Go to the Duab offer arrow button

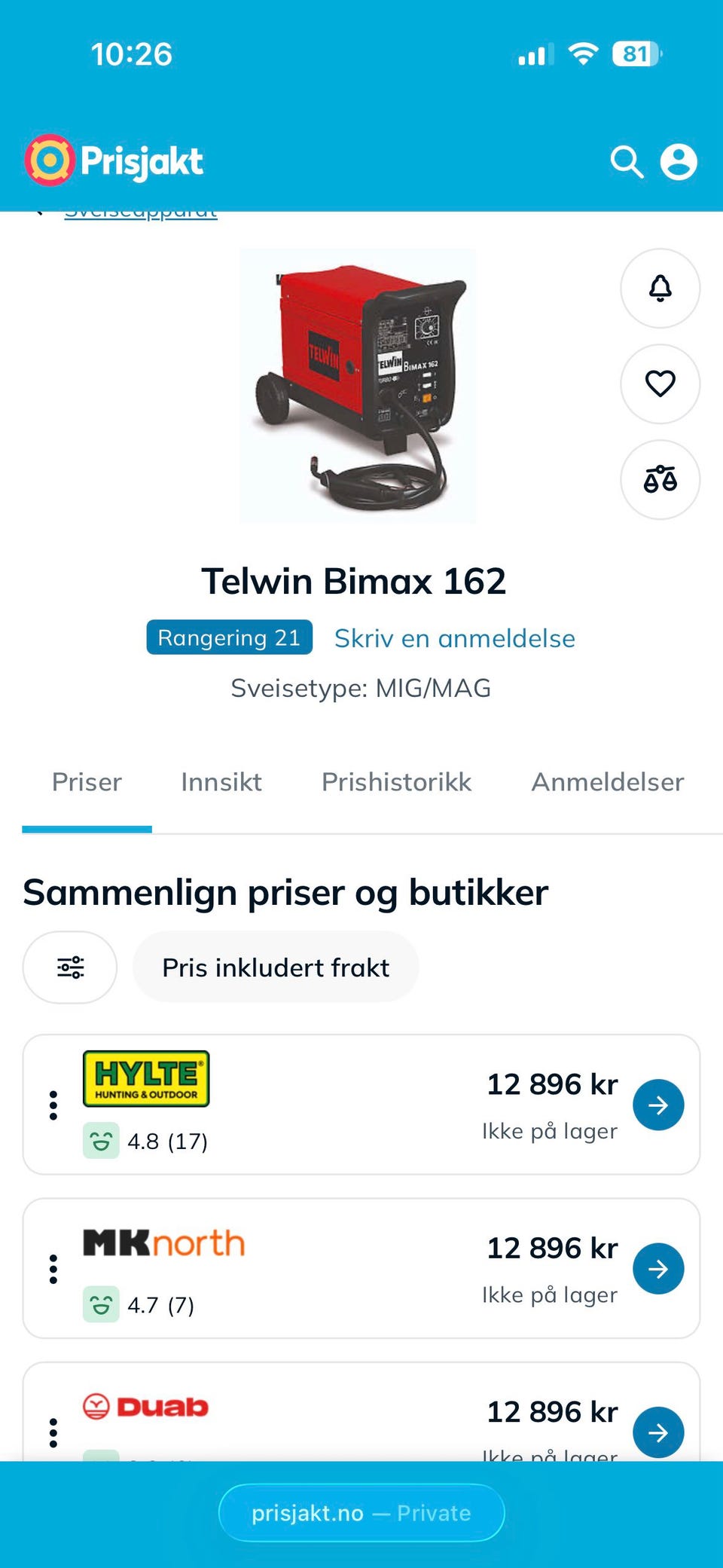(658, 1432)
